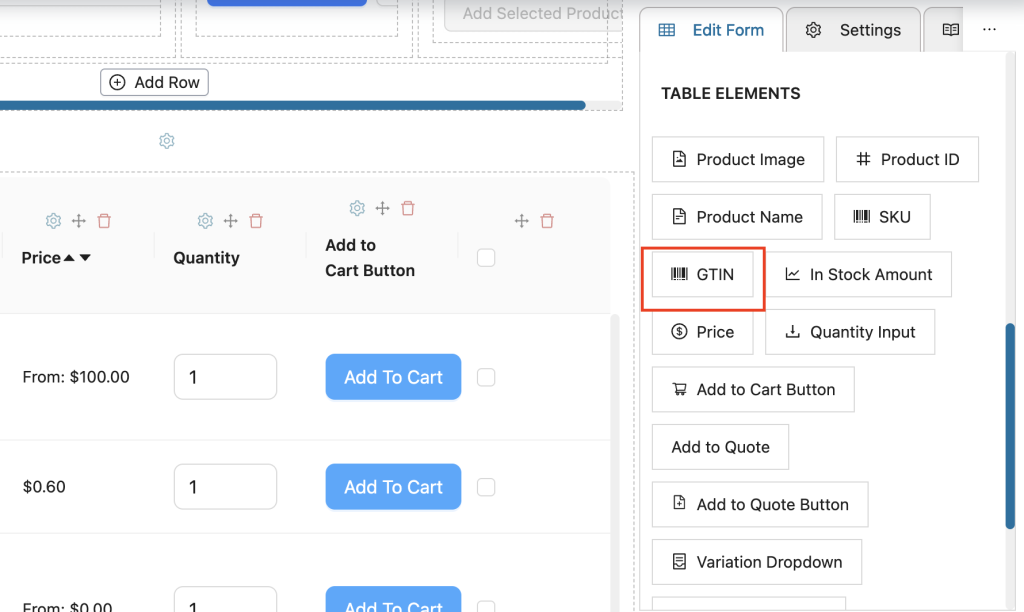Toggle the header select-all checkbox

point(486,258)
